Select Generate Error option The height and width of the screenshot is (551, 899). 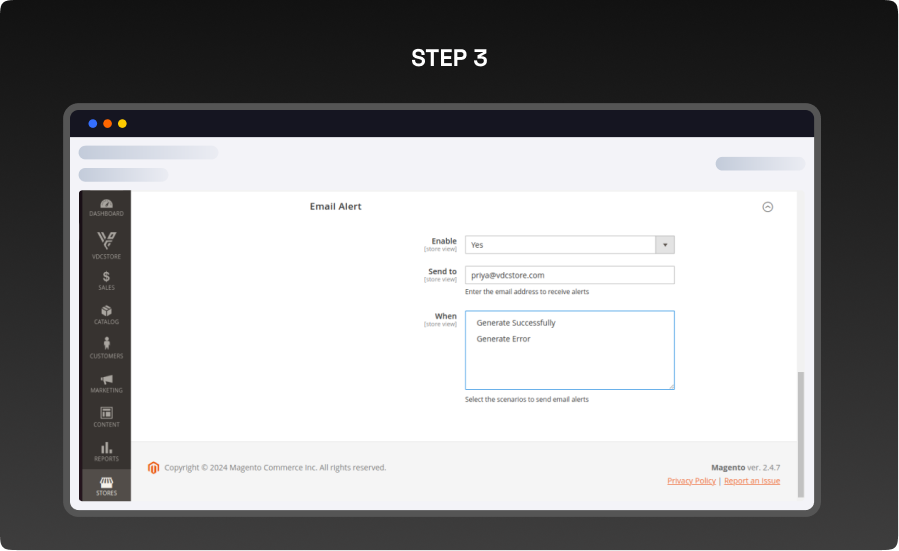tap(503, 339)
